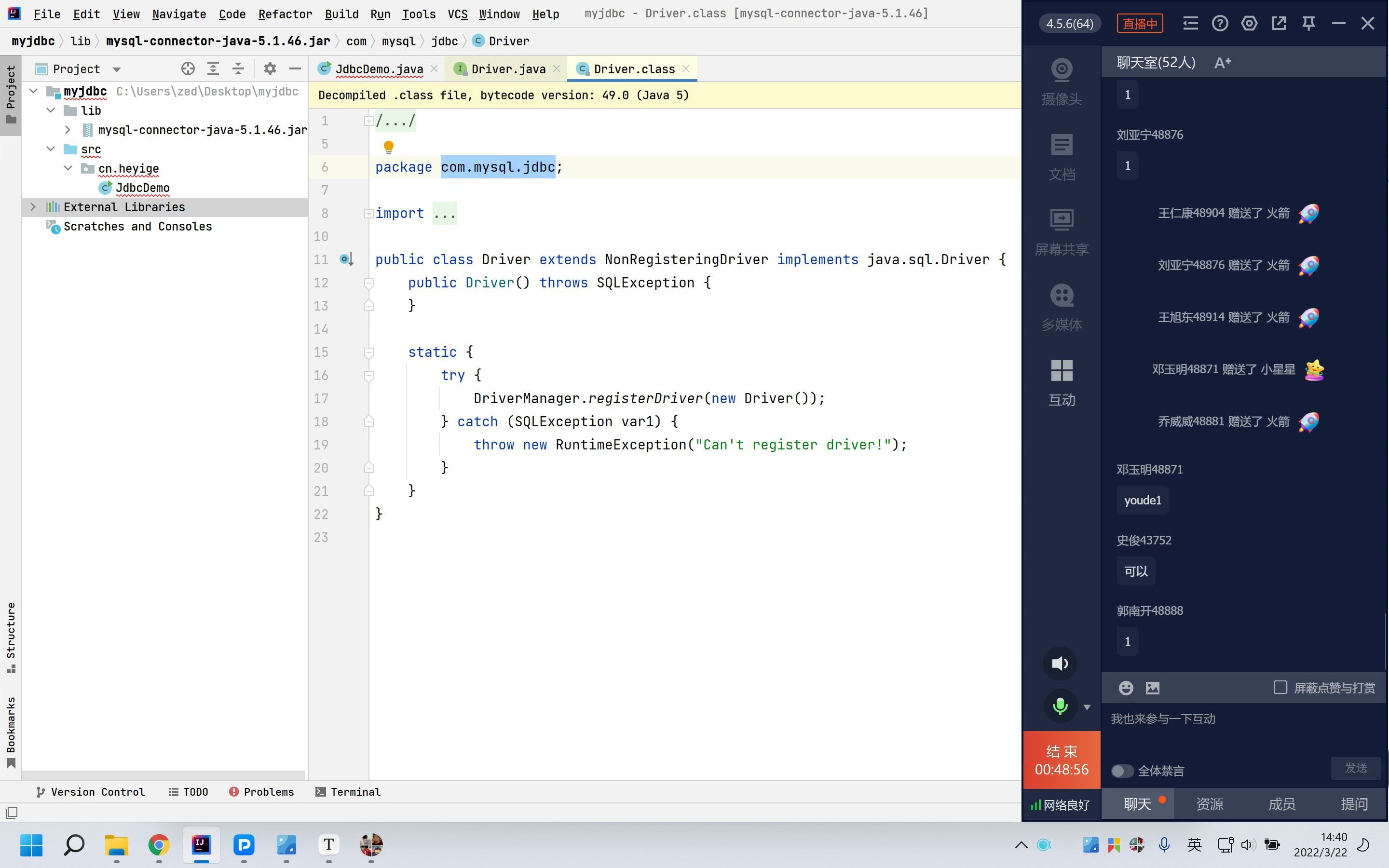Viewport: 1389px width, 868px height.
Task: Expand the src folder in project tree
Action: 51,149
